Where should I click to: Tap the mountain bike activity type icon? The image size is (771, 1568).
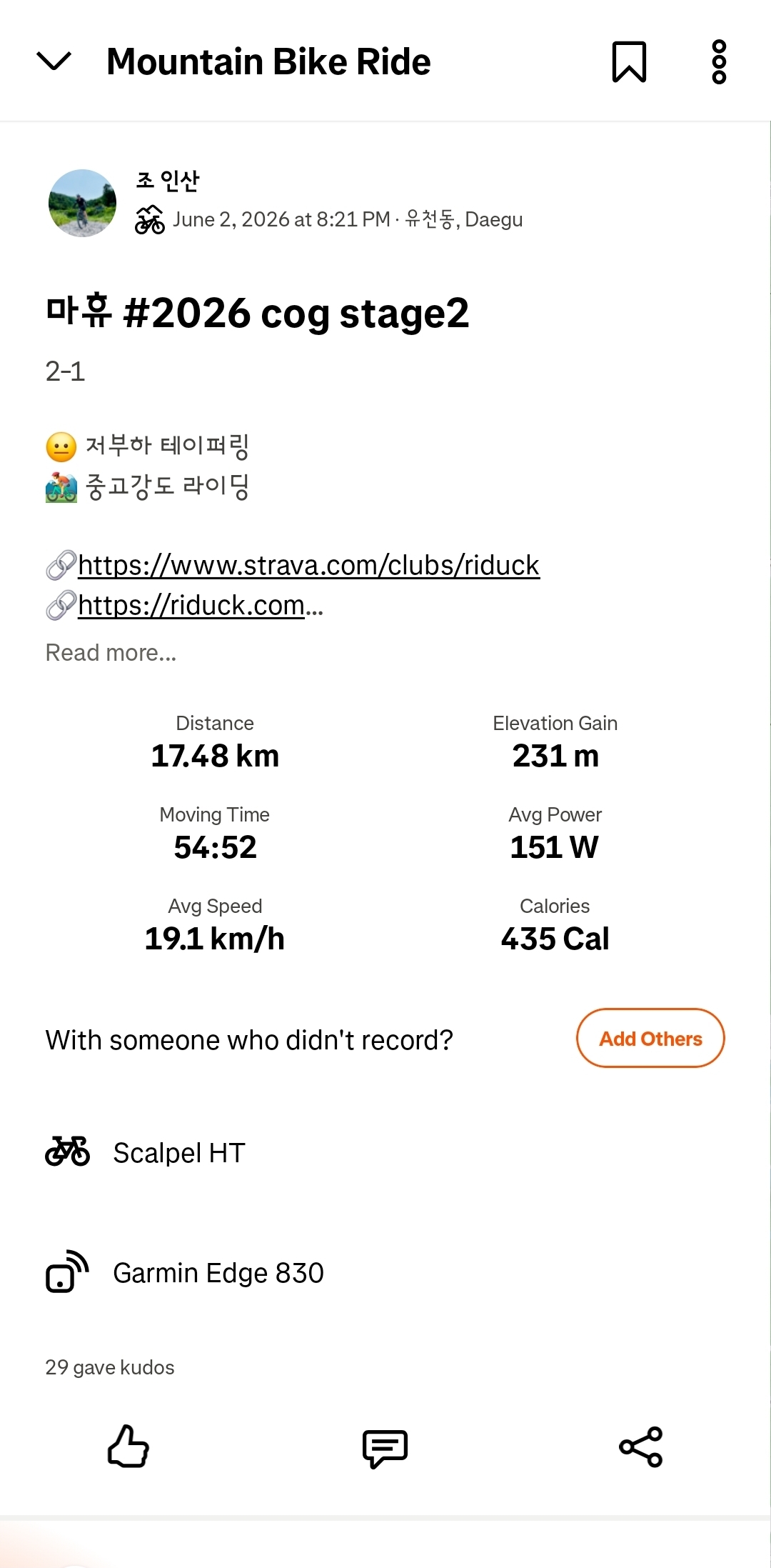coord(150,219)
